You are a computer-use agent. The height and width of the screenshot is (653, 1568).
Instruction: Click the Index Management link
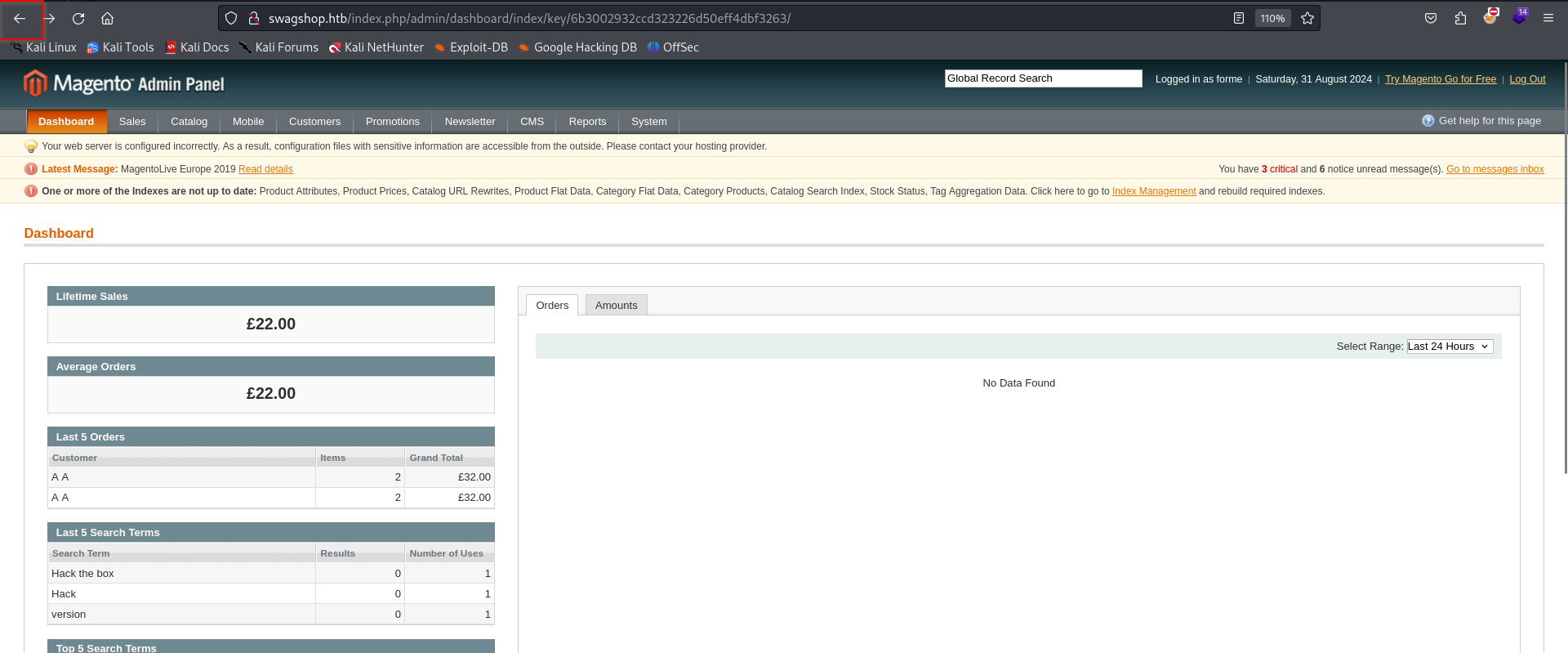(1153, 191)
